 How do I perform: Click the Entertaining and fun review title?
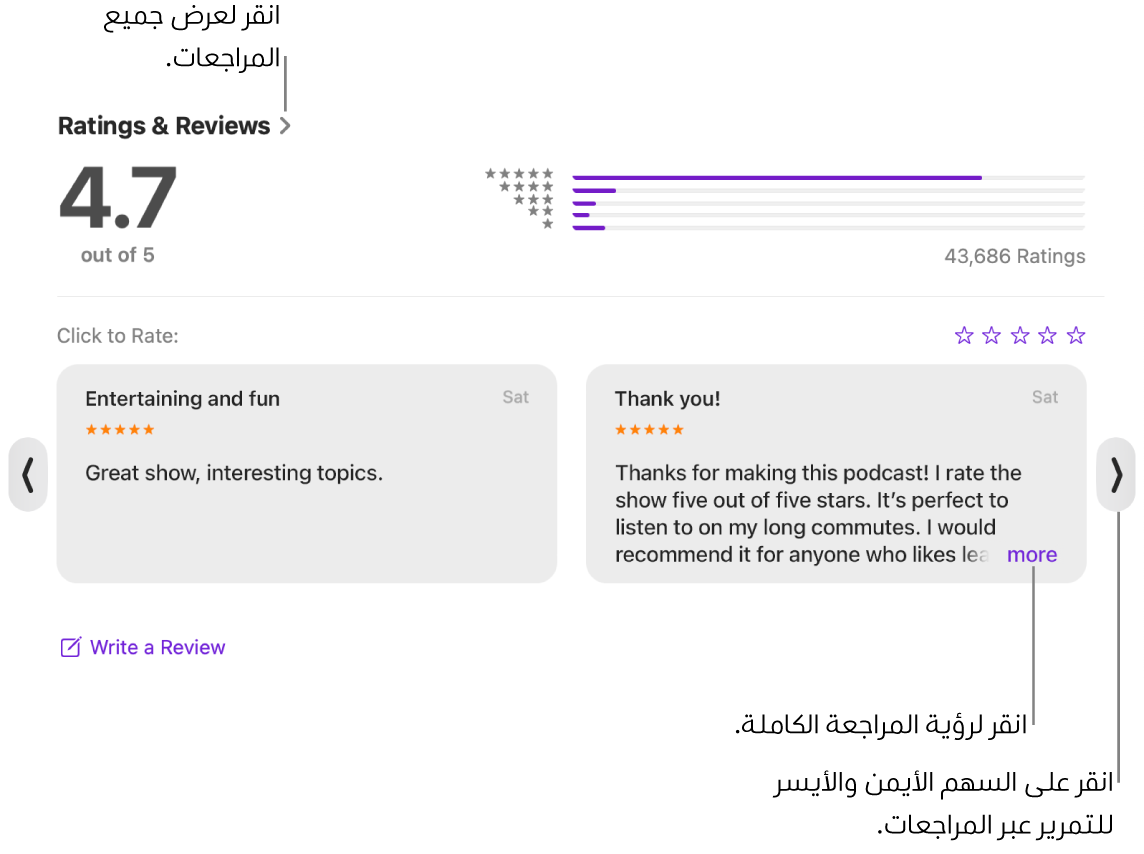[182, 399]
